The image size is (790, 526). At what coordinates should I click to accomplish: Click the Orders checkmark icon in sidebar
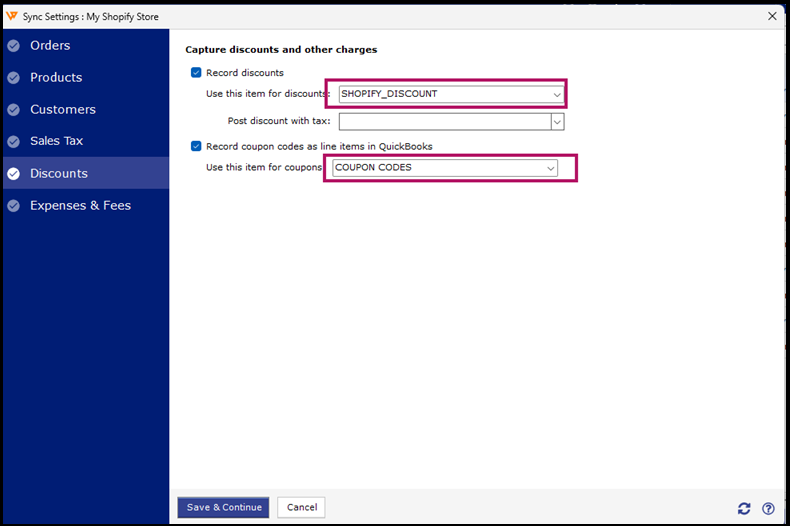[13, 46]
